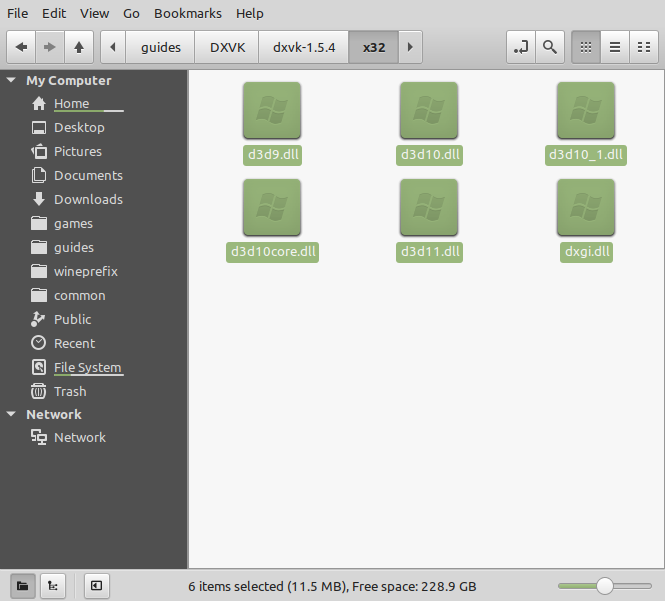Jump to the DXVK path segment

[227, 47]
